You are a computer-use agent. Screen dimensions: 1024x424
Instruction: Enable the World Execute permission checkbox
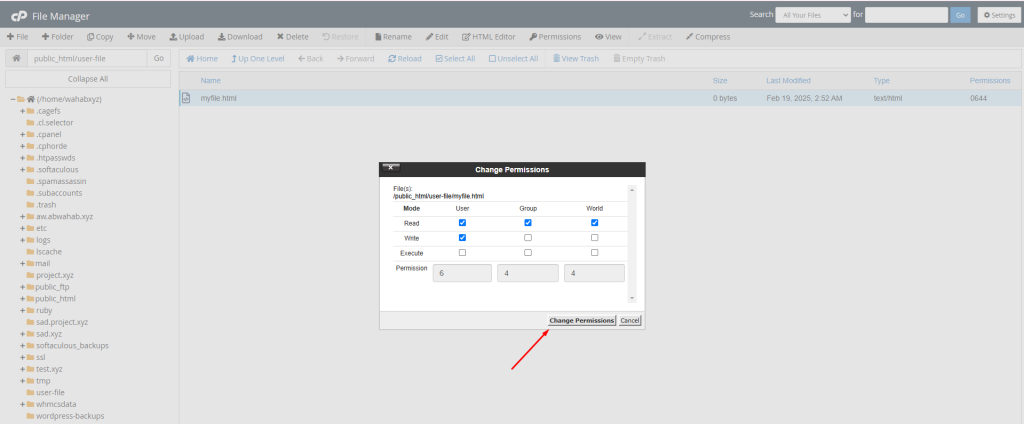(x=594, y=253)
